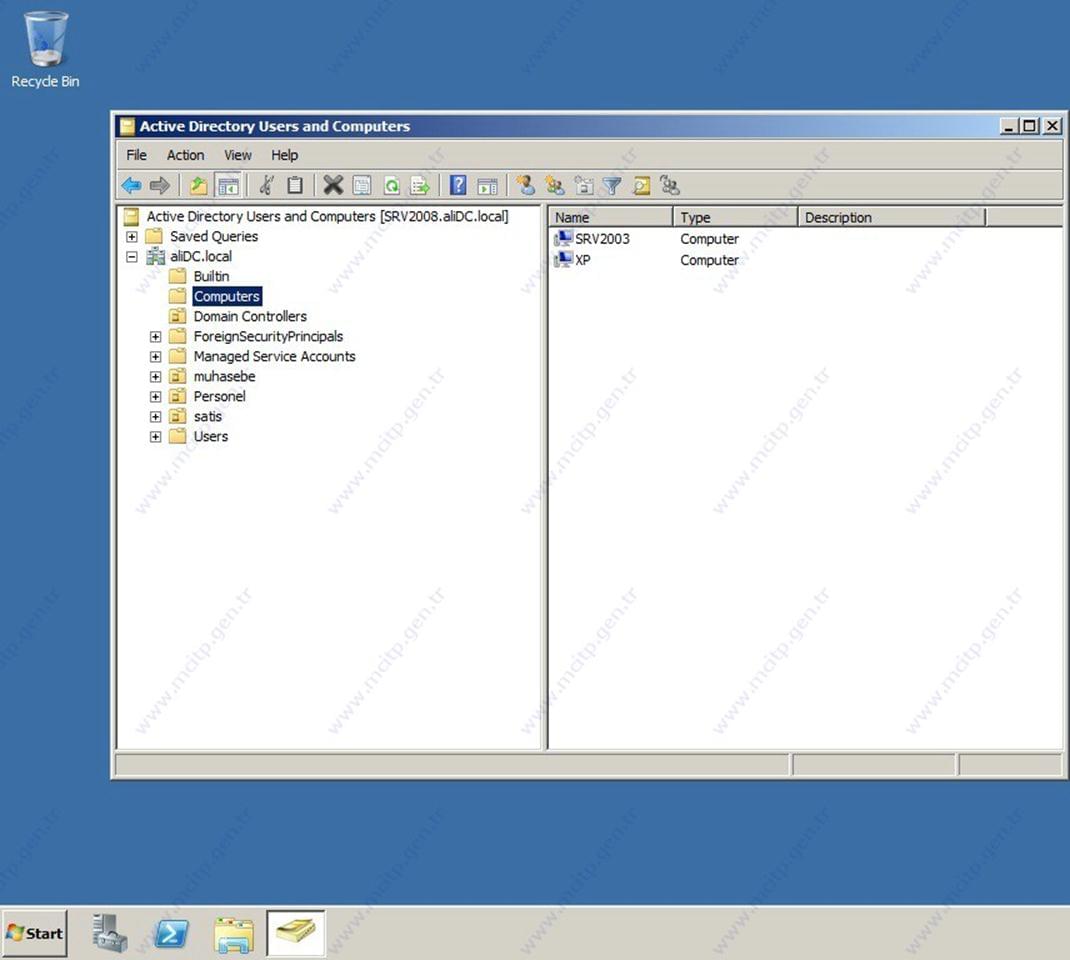
Task: Sort the list by the Name column
Action: pyautogui.click(x=611, y=218)
